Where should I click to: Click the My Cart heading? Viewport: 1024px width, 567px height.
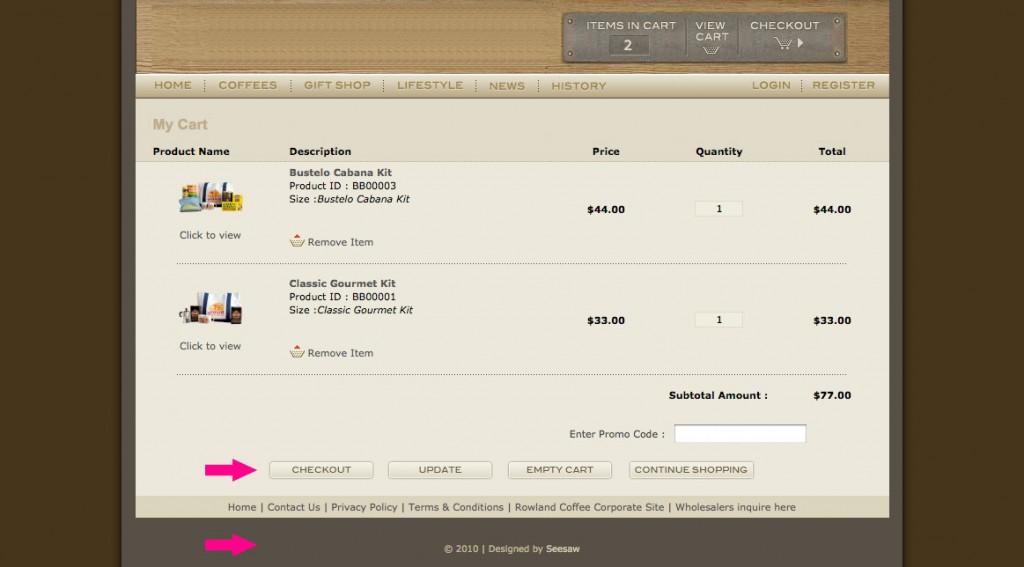tap(180, 125)
